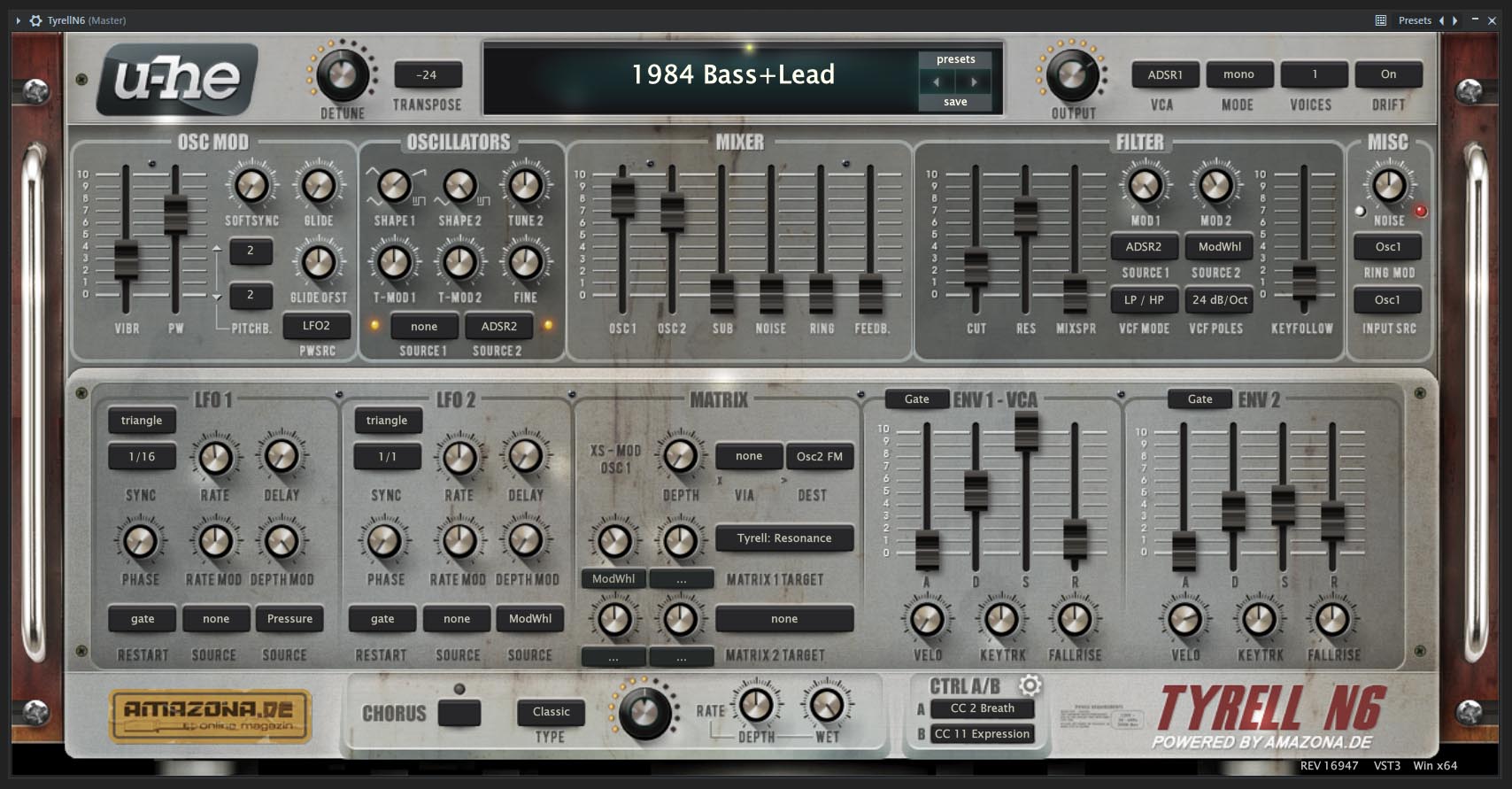This screenshot has height=789, width=1512.
Task: Toggle the white noise LED in Misc
Action: (x=1361, y=211)
